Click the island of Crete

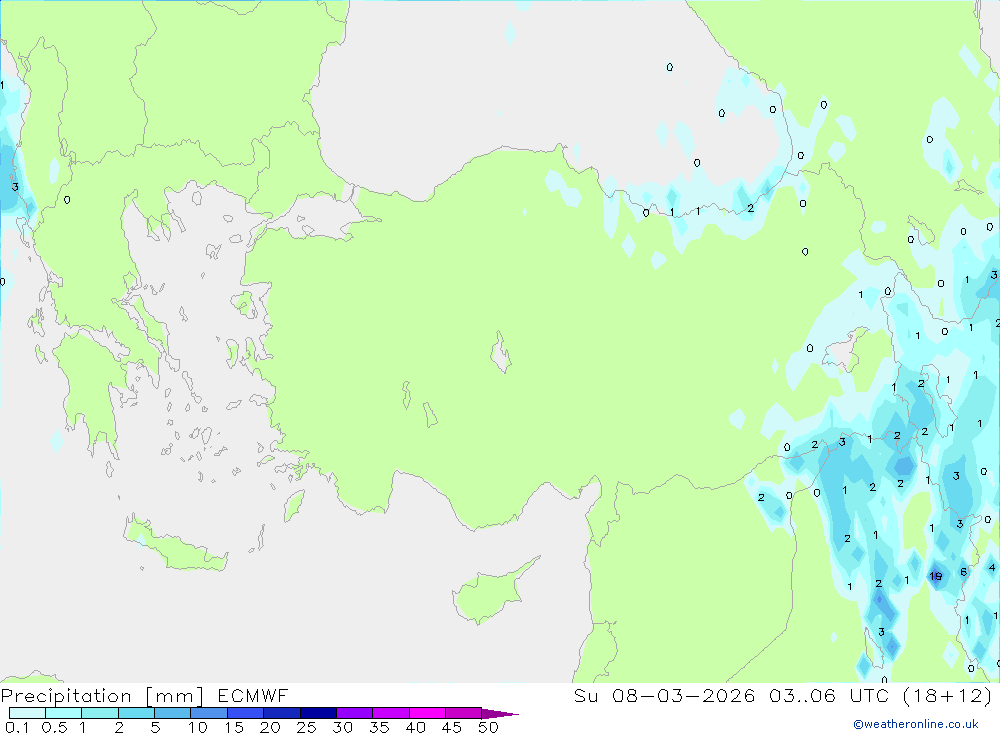click(175, 544)
